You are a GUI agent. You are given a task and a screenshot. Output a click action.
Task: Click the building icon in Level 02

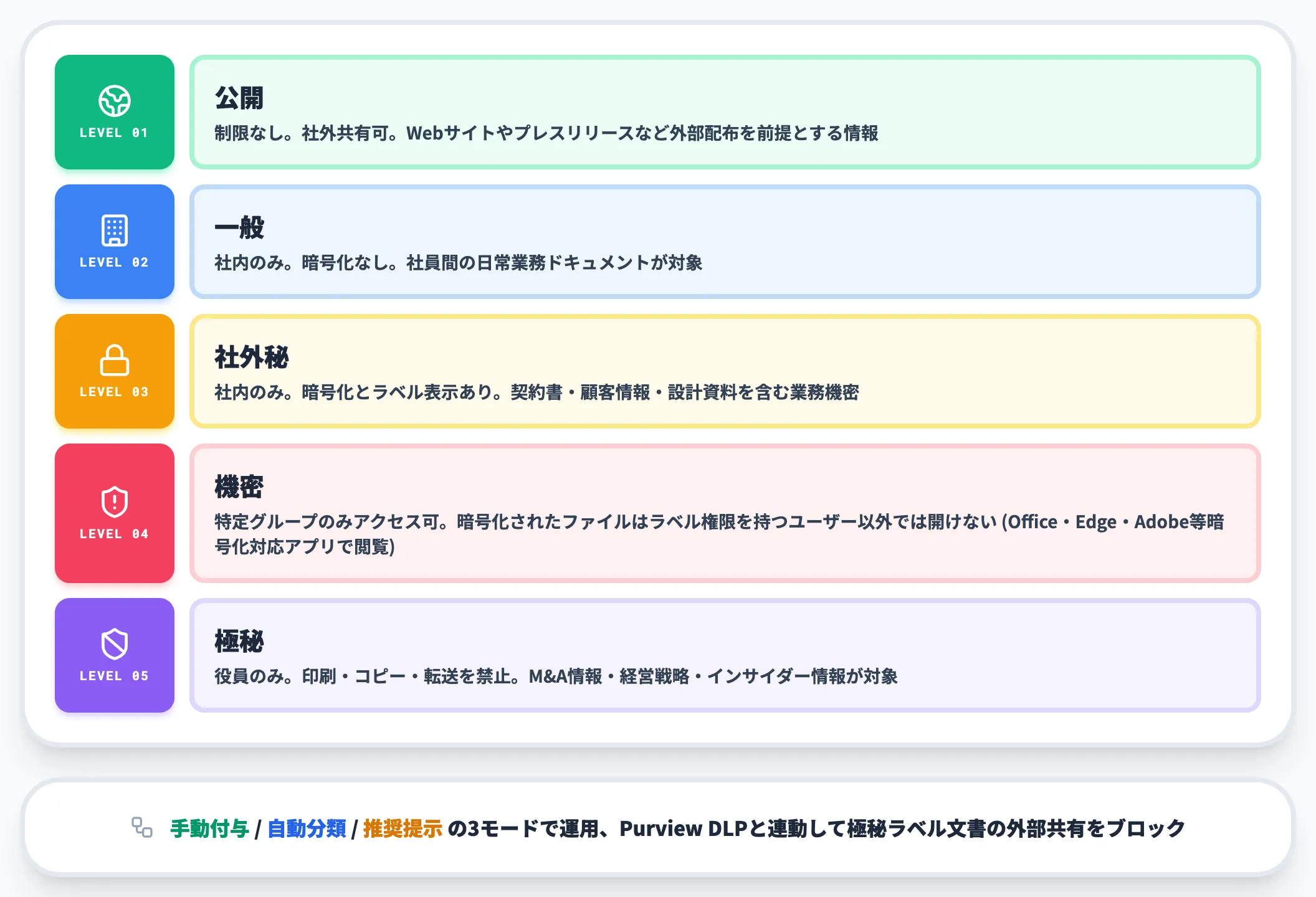pyautogui.click(x=115, y=230)
